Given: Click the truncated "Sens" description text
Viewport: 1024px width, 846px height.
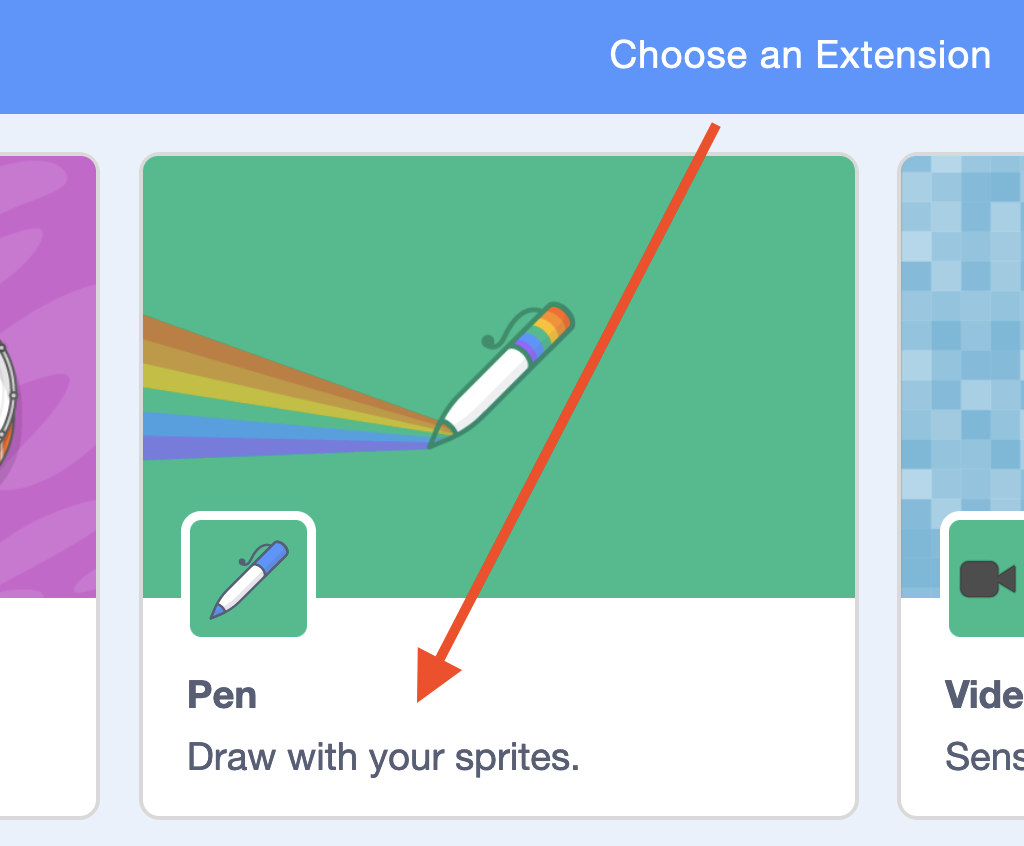Looking at the screenshot, I should pyautogui.click(x=985, y=757).
